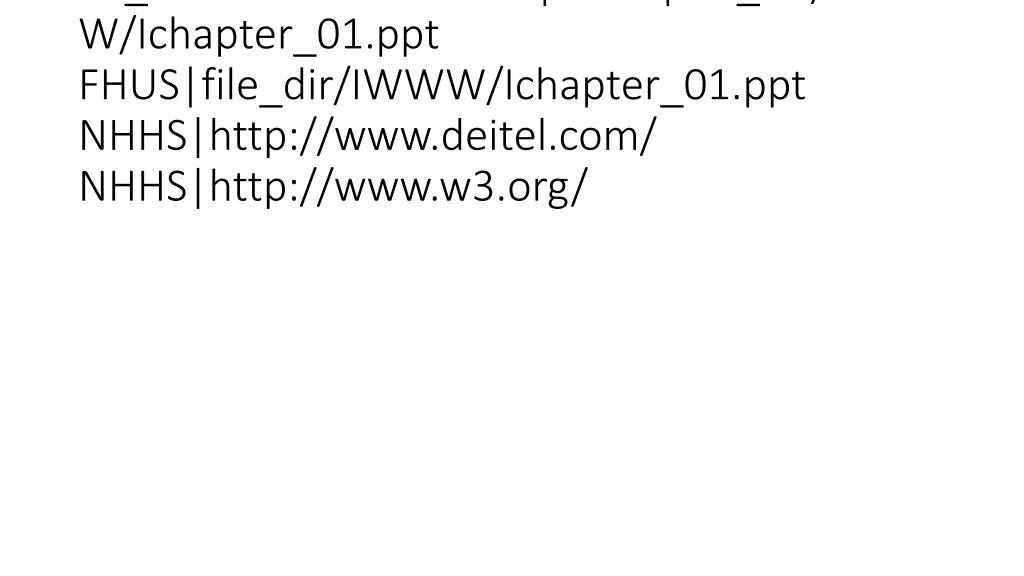Click the W/Ichapter_01.ppt text line

point(259,36)
